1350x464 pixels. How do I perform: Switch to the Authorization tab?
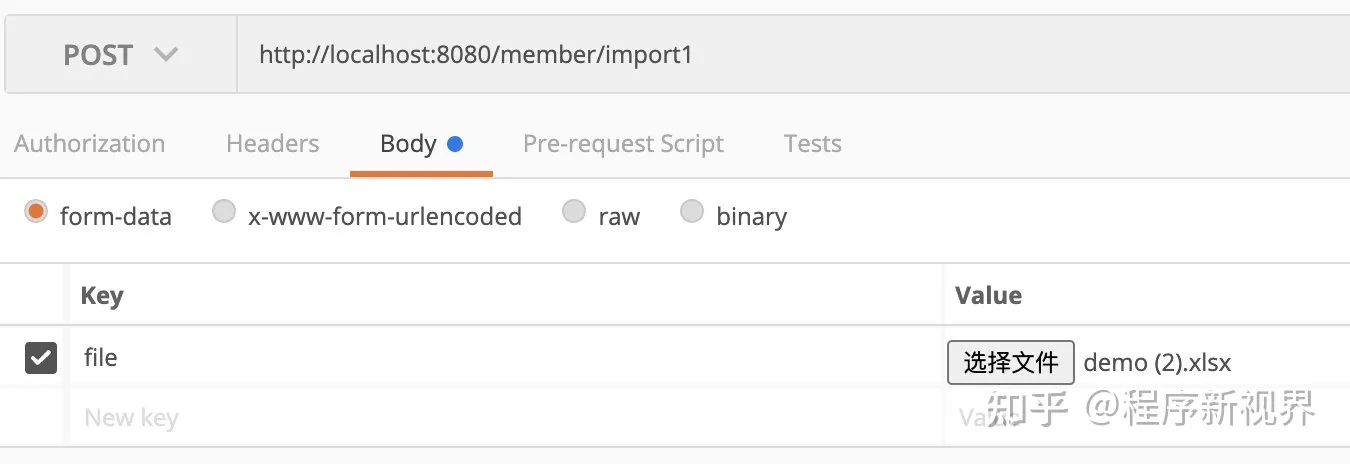[90, 144]
